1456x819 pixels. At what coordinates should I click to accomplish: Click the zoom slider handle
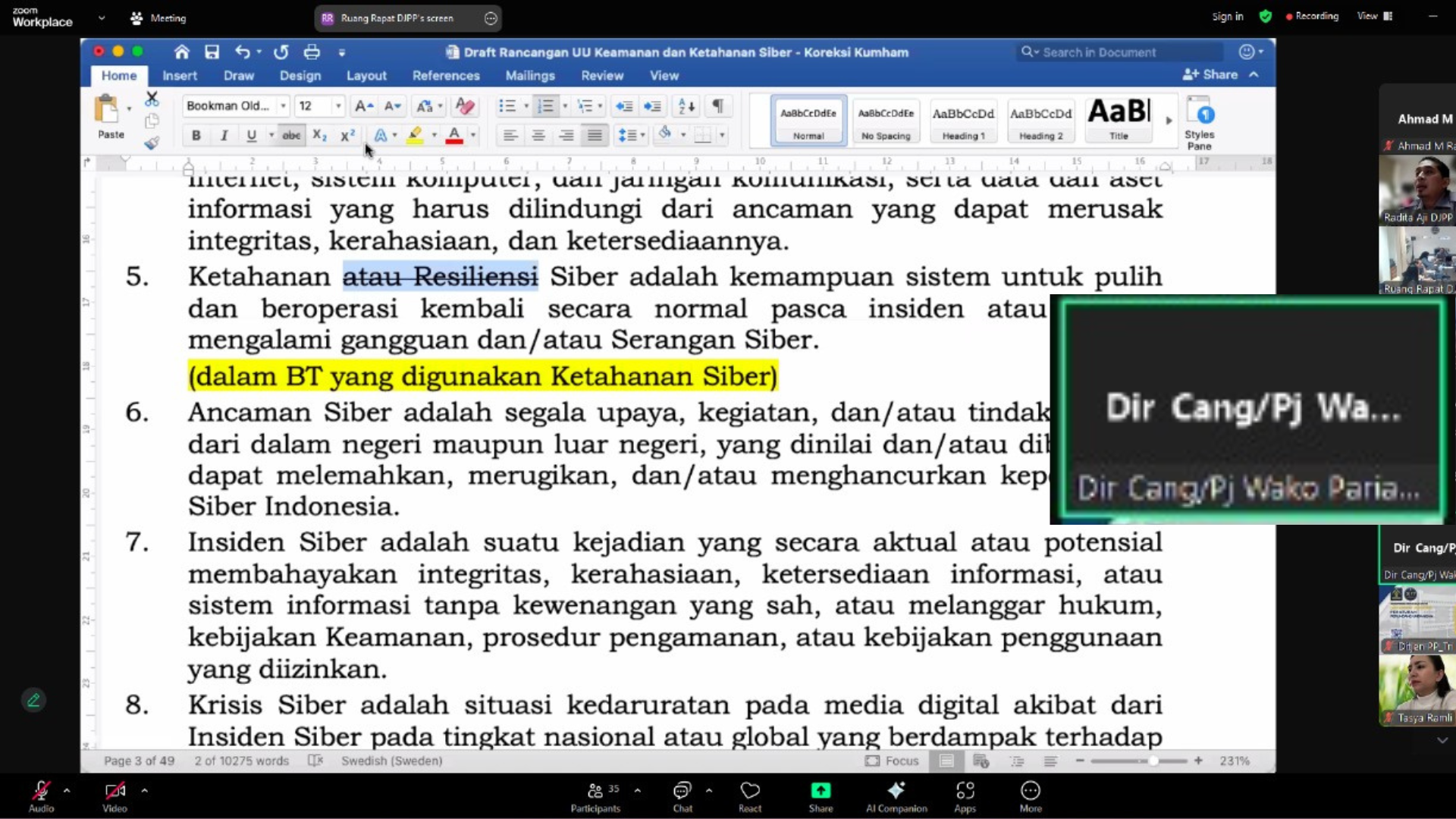tap(1153, 761)
